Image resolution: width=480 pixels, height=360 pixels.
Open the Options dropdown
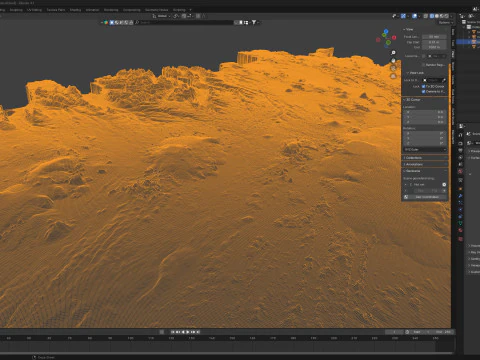pyautogui.click(x=445, y=22)
